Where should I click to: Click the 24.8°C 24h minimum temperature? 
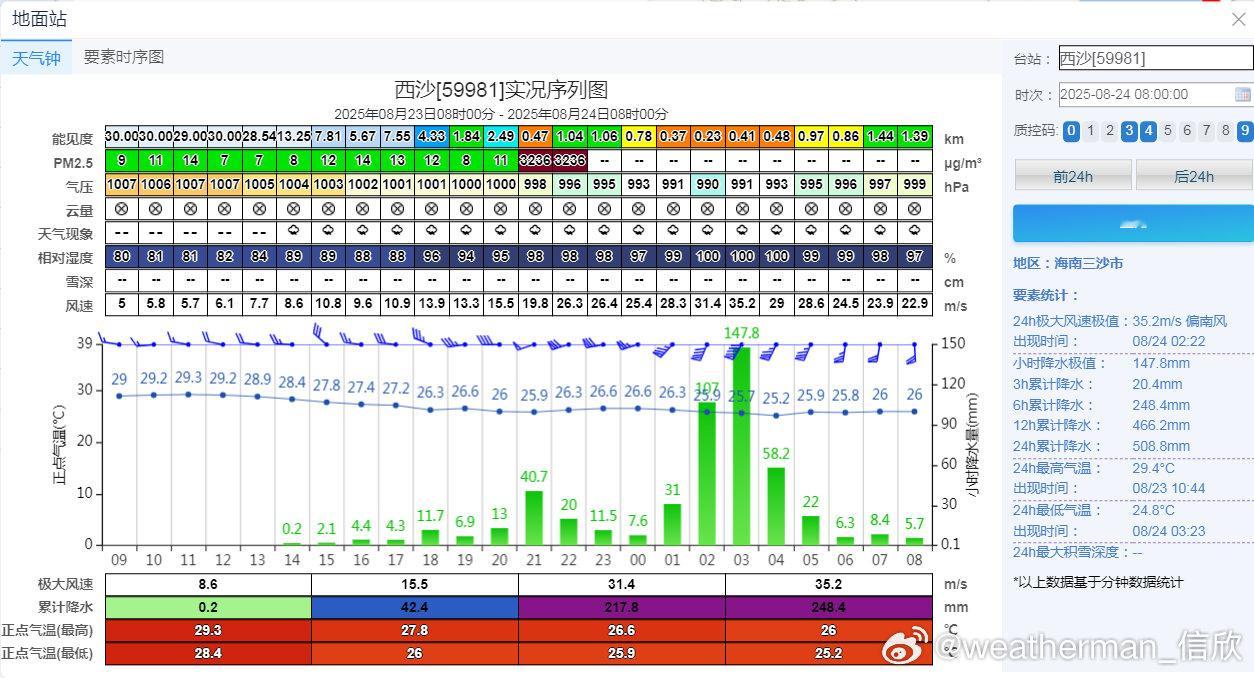[x=1154, y=510]
